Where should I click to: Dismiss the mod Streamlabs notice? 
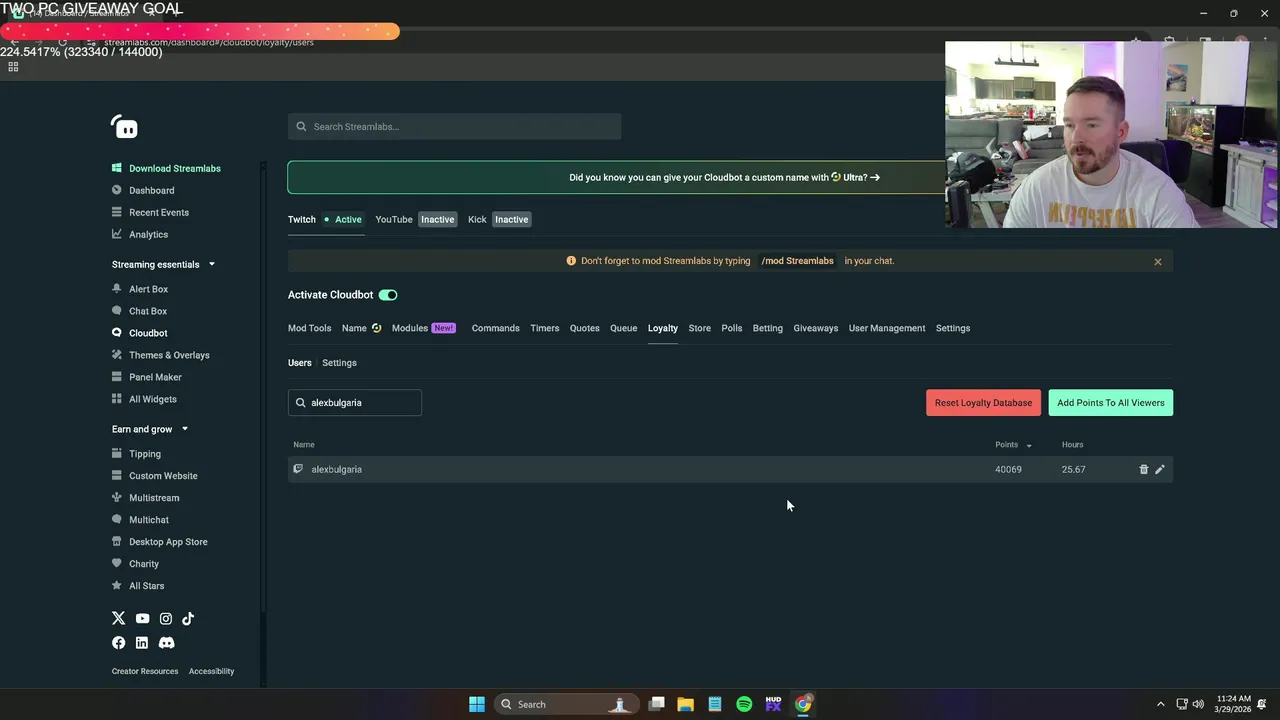[1158, 262]
